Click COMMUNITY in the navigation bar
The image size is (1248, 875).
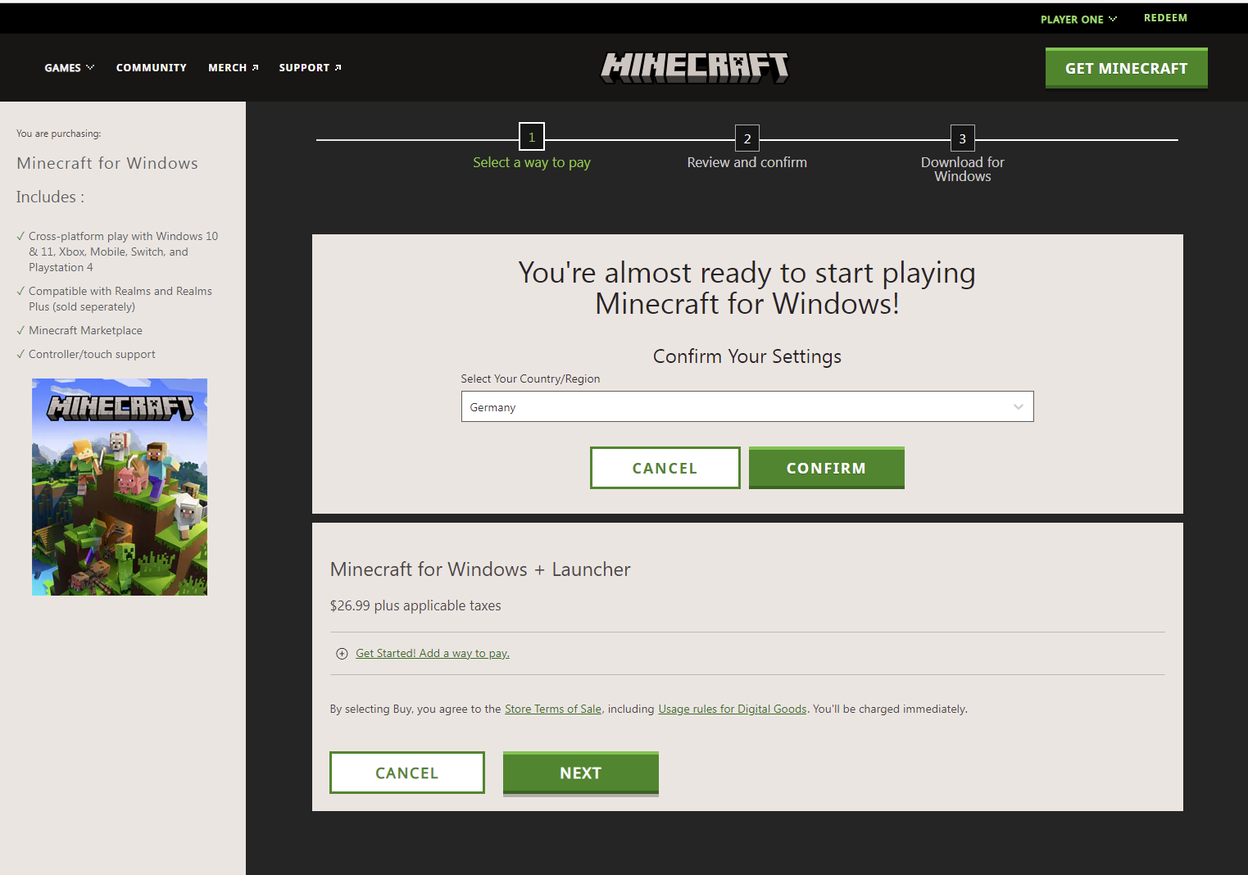click(151, 67)
